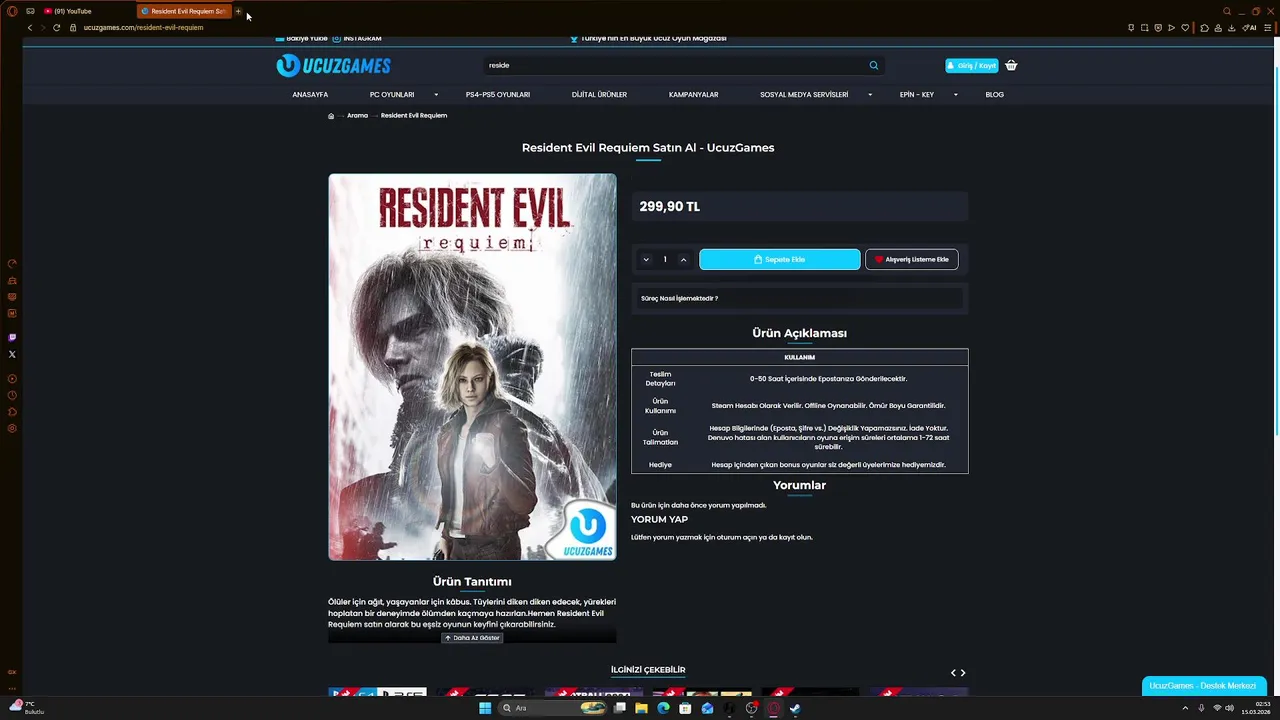Image resolution: width=1280 pixels, height=720 pixels.
Task: Click the tab search magnifier in the title bar
Action: pyautogui.click(x=1227, y=11)
